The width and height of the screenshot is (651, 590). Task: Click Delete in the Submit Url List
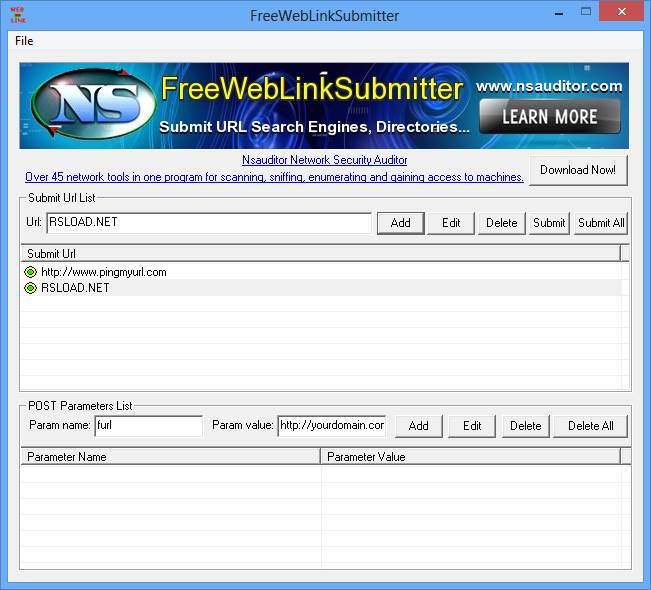point(502,223)
